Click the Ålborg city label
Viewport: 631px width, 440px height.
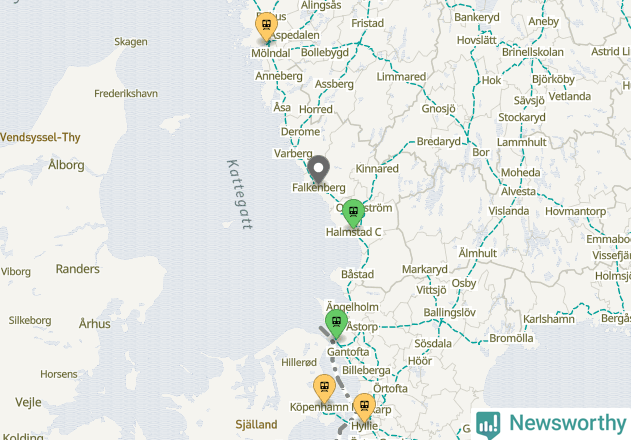66,165
